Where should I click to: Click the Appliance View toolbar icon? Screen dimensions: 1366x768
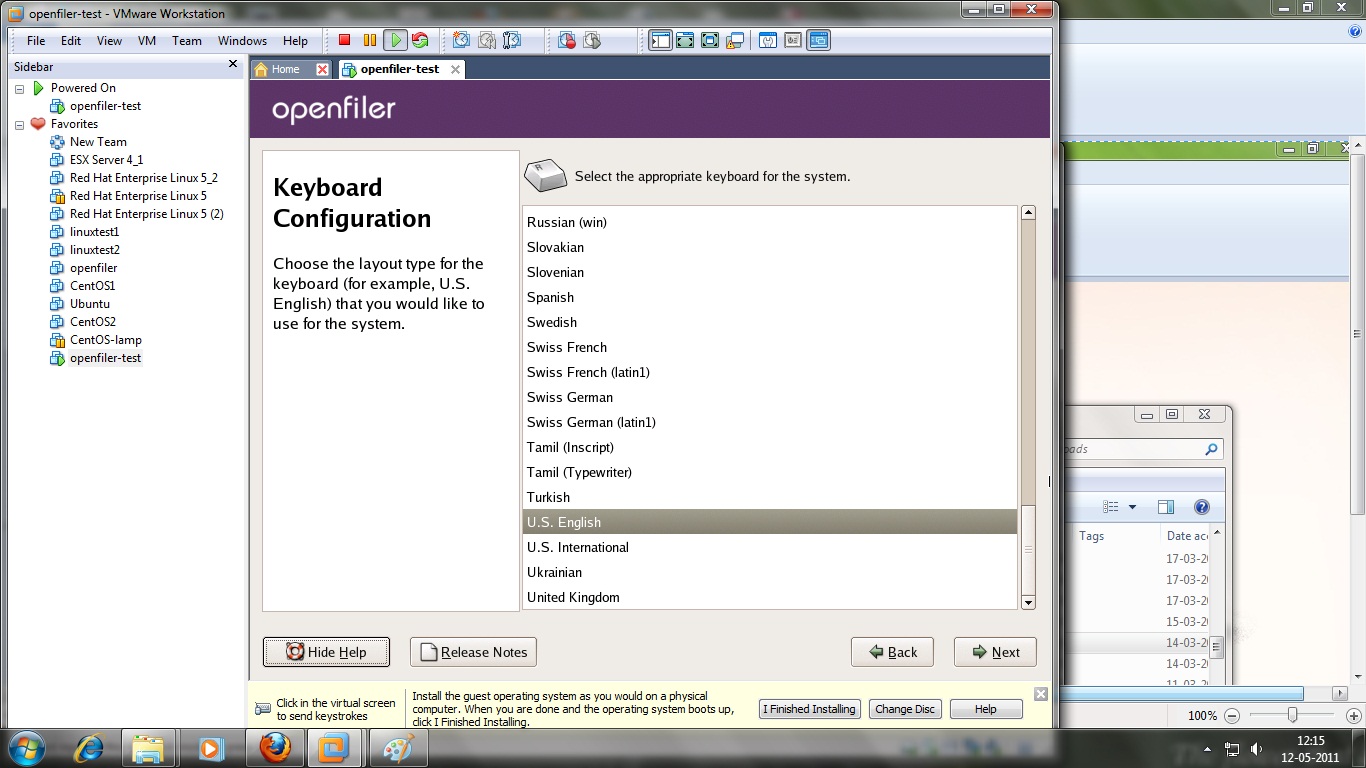click(793, 40)
